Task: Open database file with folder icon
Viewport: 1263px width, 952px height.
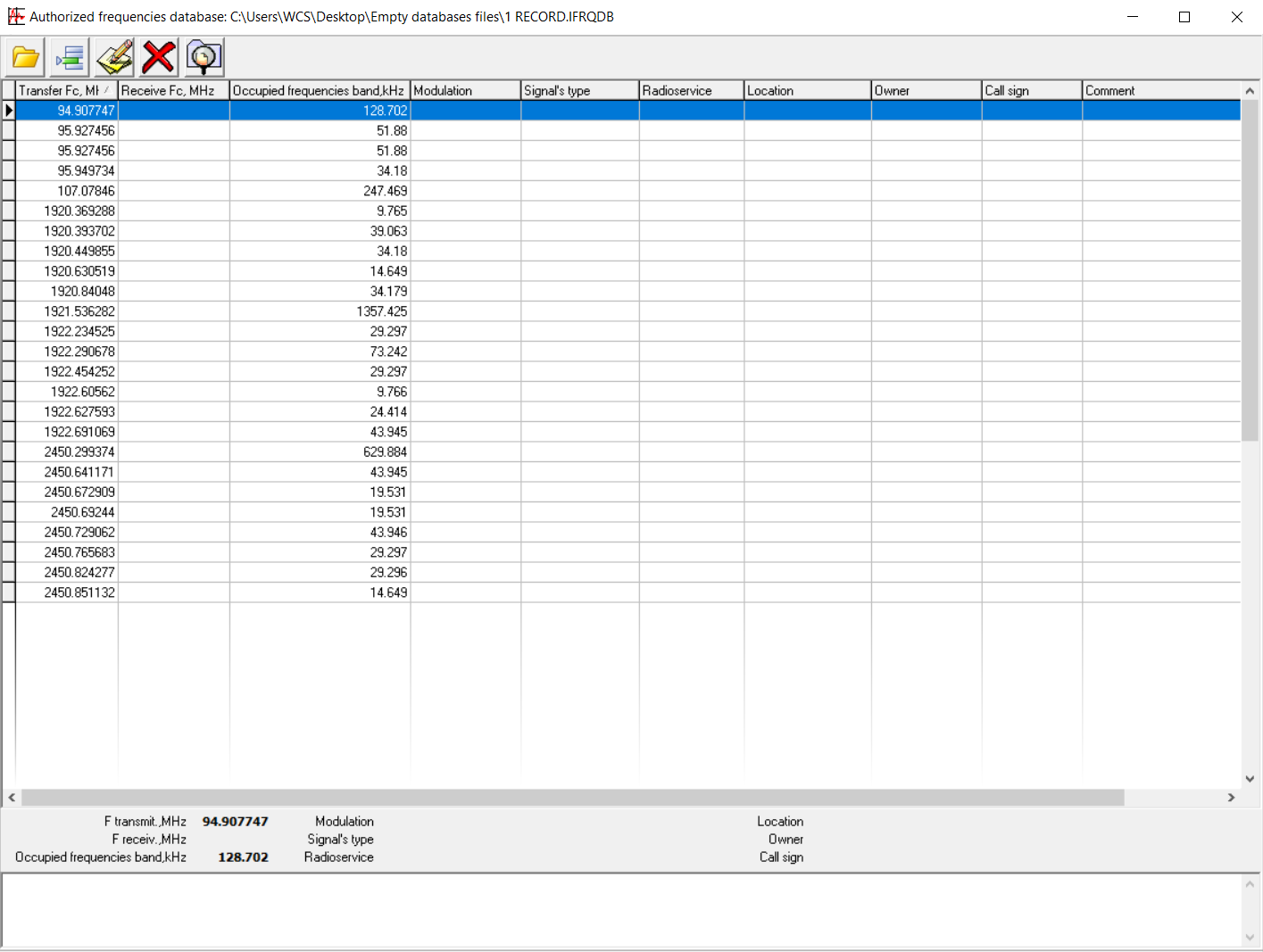Action: click(x=26, y=58)
